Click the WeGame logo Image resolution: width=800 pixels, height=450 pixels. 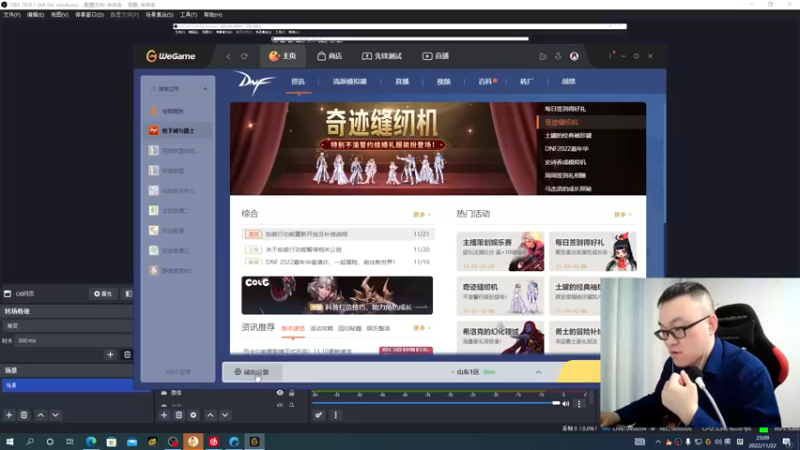[171, 56]
